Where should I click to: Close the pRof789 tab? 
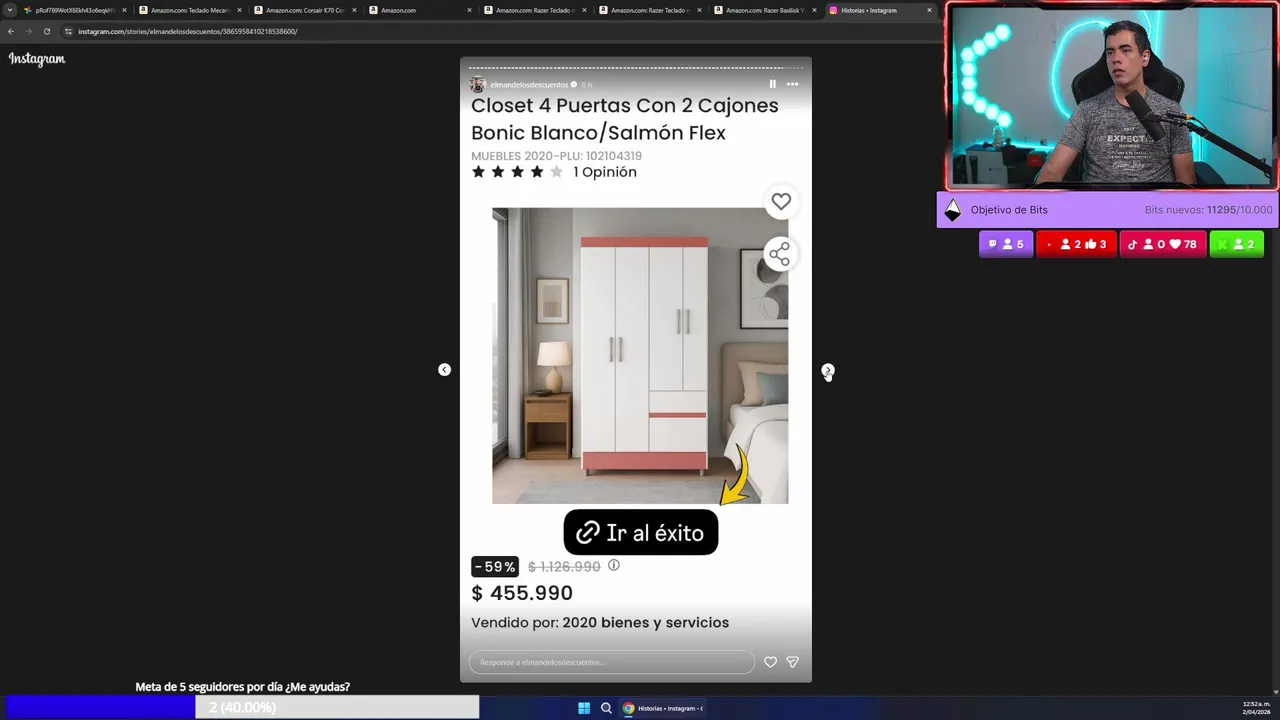pos(124,10)
